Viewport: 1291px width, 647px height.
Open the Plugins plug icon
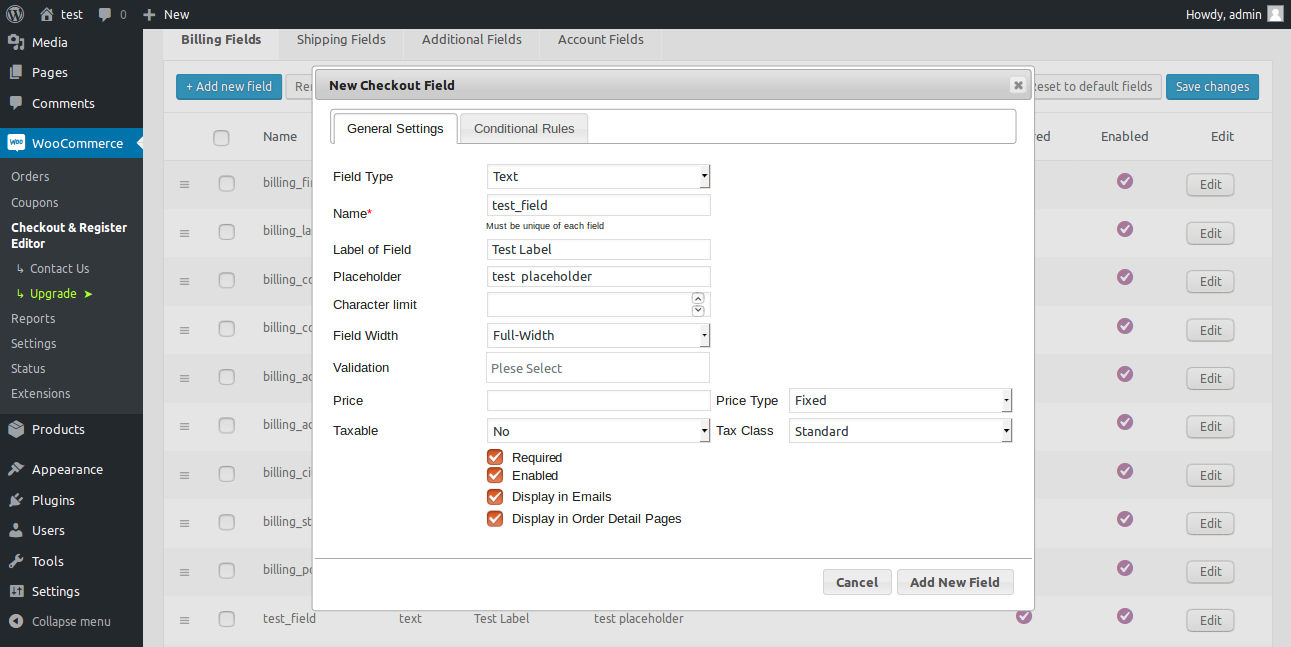coord(16,500)
